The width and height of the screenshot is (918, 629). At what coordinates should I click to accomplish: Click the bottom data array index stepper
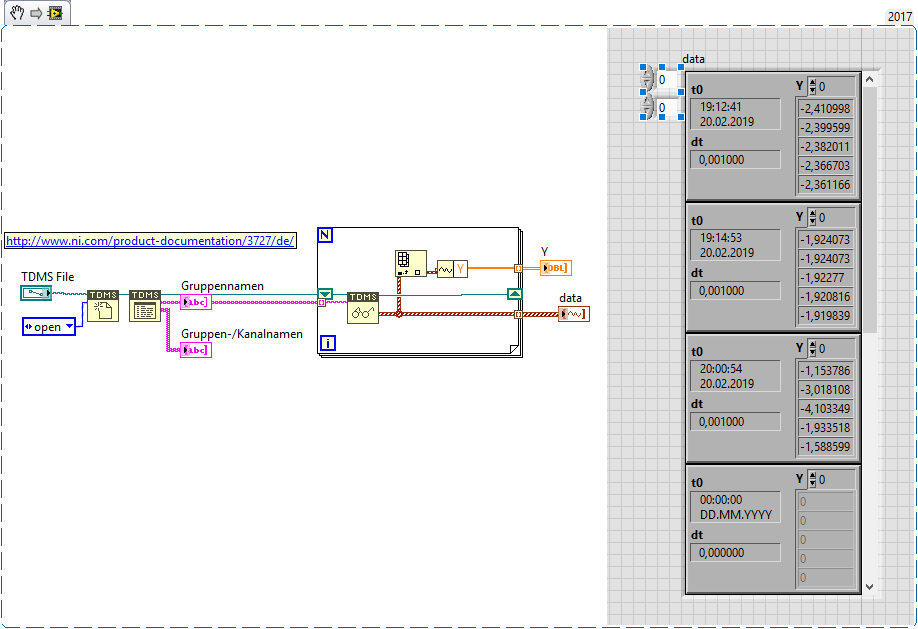pyautogui.click(x=648, y=108)
